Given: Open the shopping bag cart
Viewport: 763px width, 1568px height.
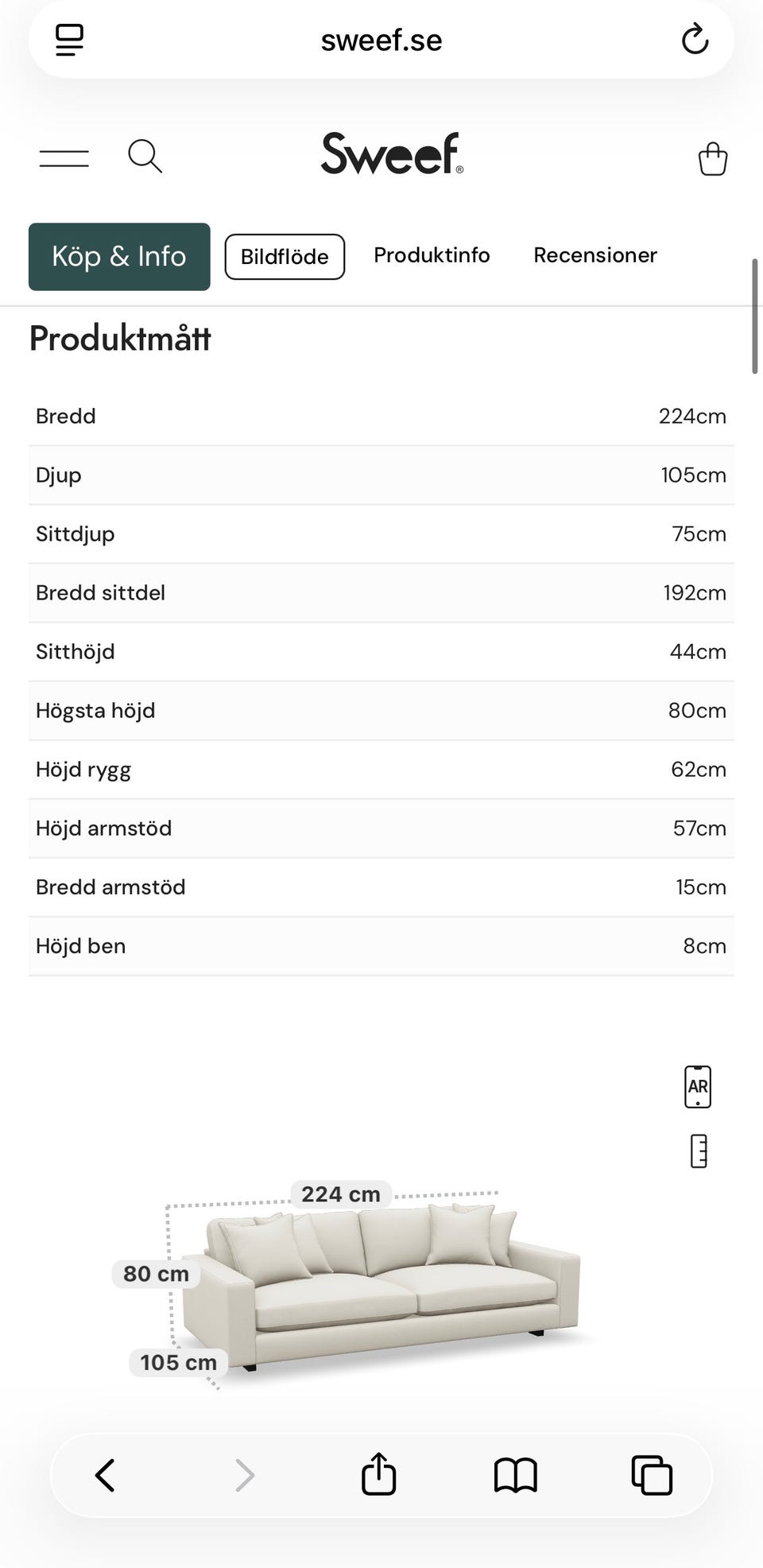Looking at the screenshot, I should 712,158.
